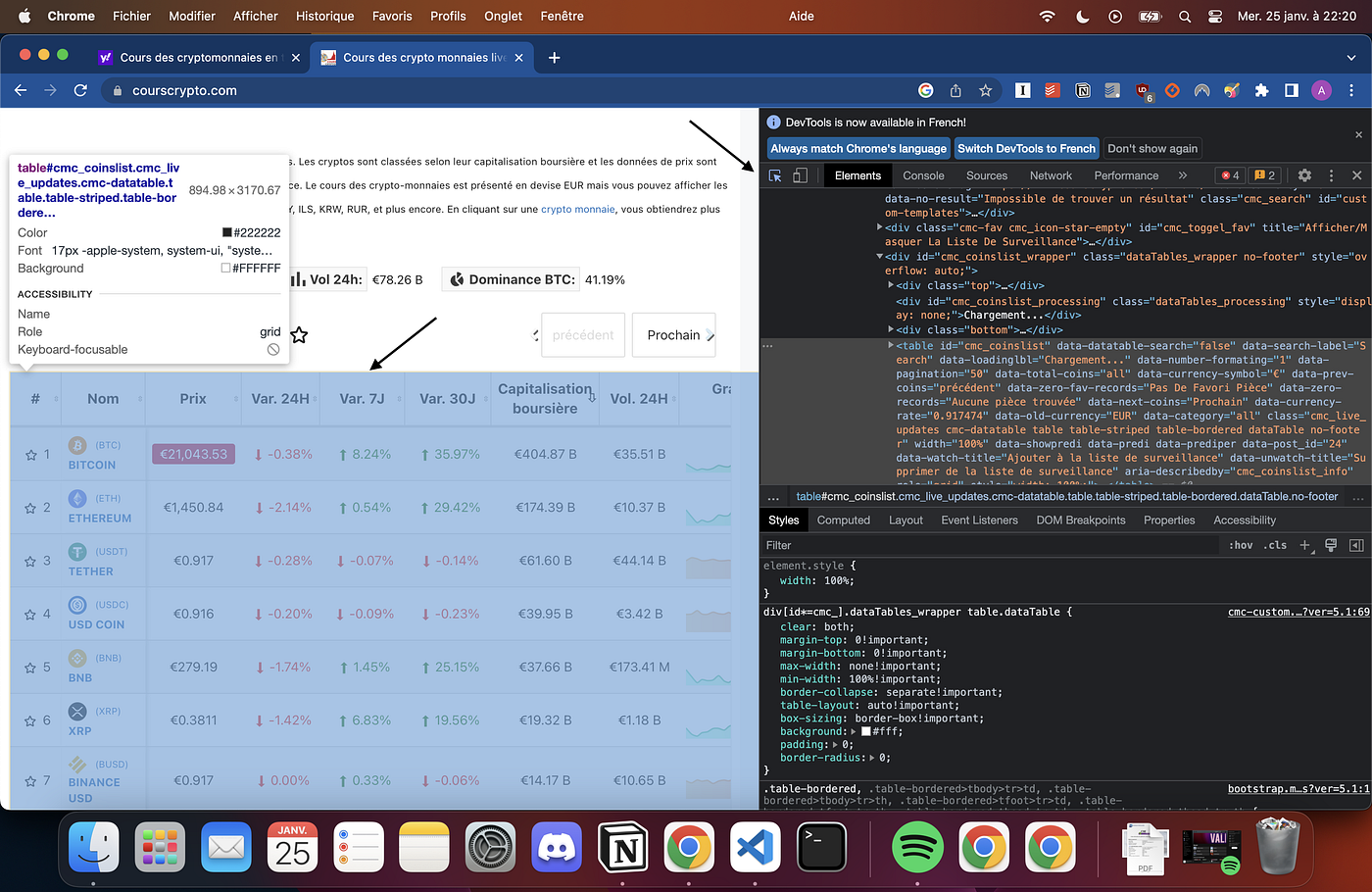The width and height of the screenshot is (1372, 892).
Task: Collapse the cmc_coinslist_wrapper div node
Action: pyautogui.click(x=879, y=257)
